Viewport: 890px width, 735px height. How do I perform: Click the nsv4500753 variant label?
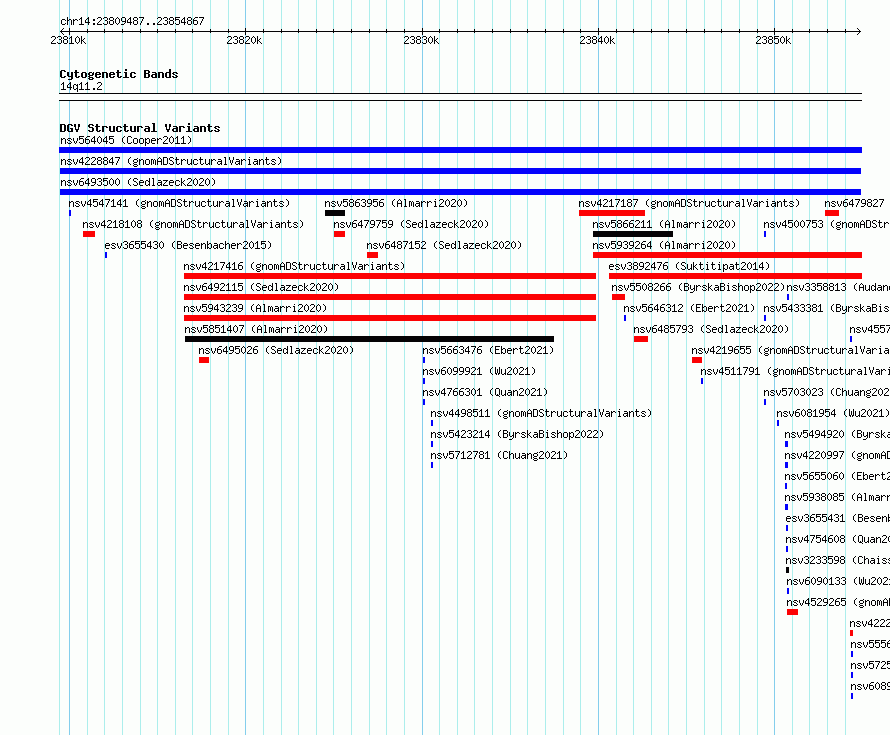coord(826,224)
